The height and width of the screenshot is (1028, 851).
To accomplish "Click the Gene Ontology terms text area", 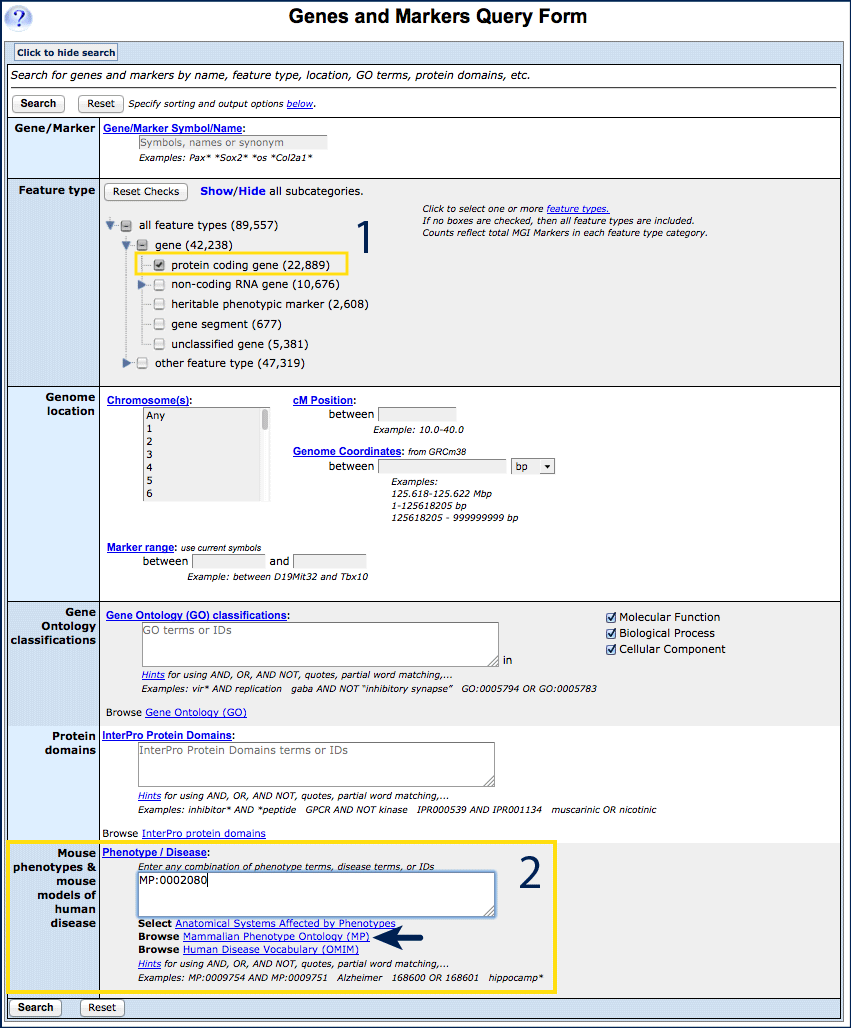I will [x=318, y=644].
